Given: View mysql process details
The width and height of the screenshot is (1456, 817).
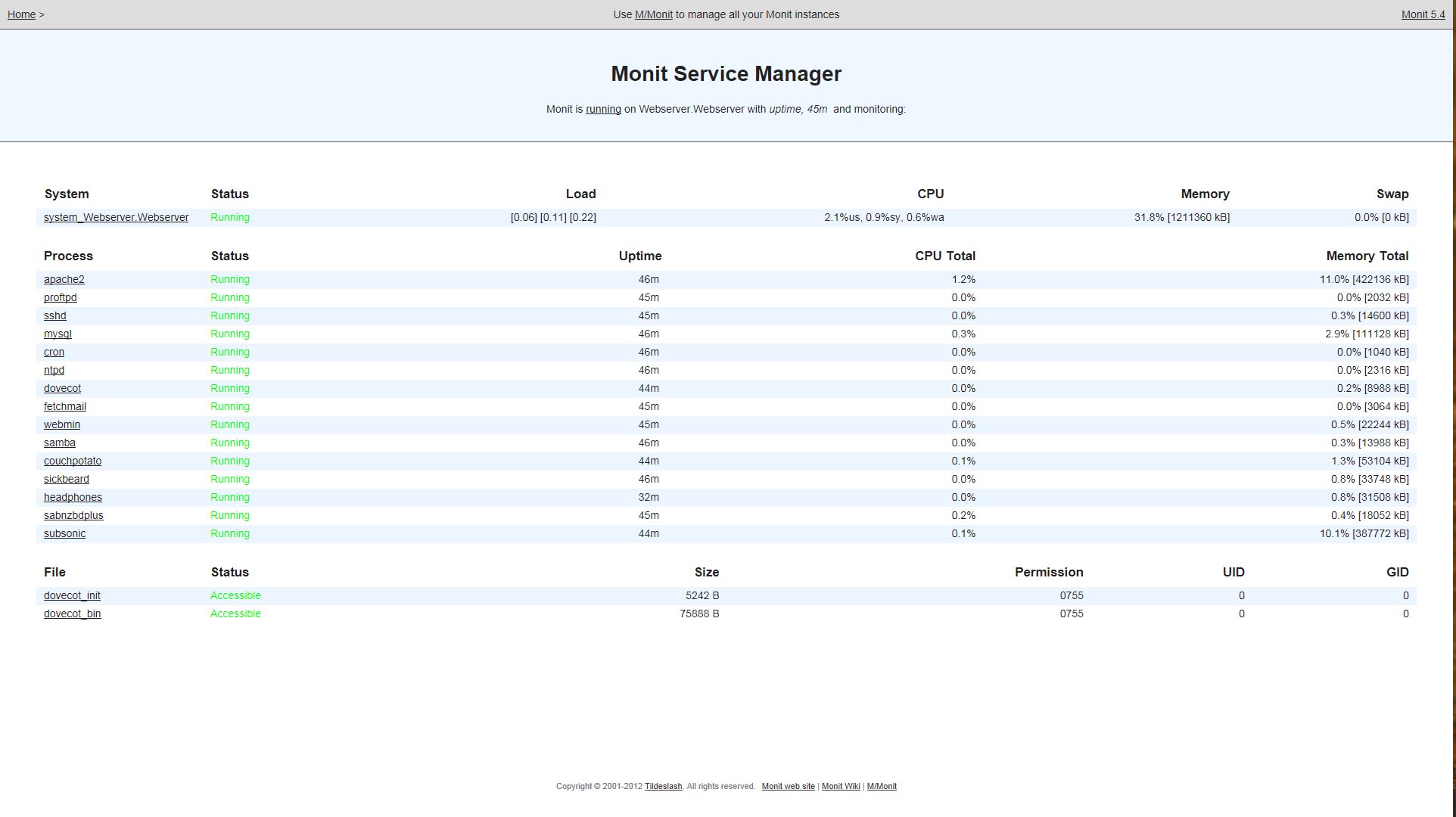Looking at the screenshot, I should point(58,334).
